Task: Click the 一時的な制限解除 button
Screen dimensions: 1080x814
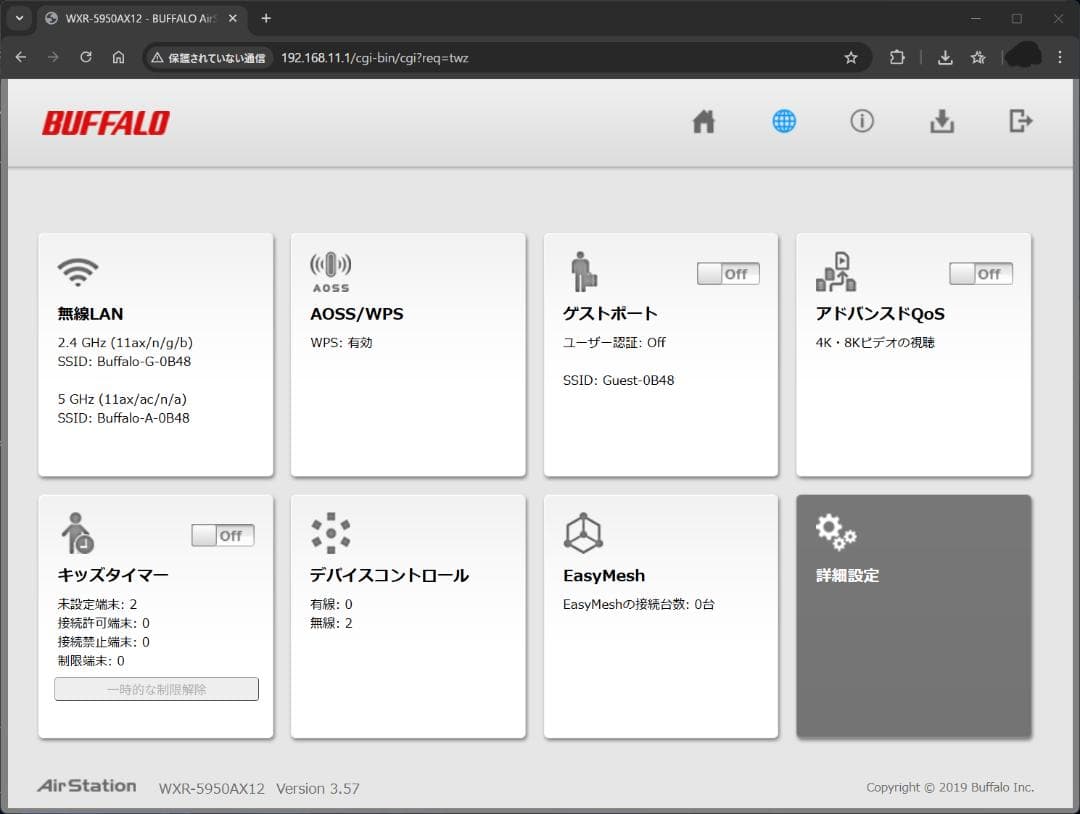Action: point(156,688)
